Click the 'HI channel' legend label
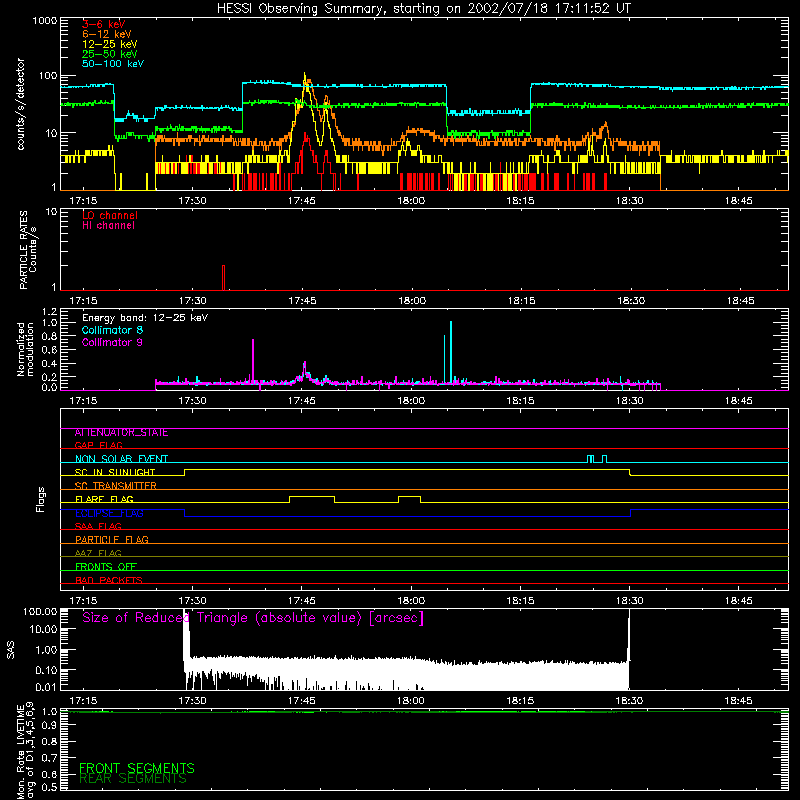 [x=108, y=225]
